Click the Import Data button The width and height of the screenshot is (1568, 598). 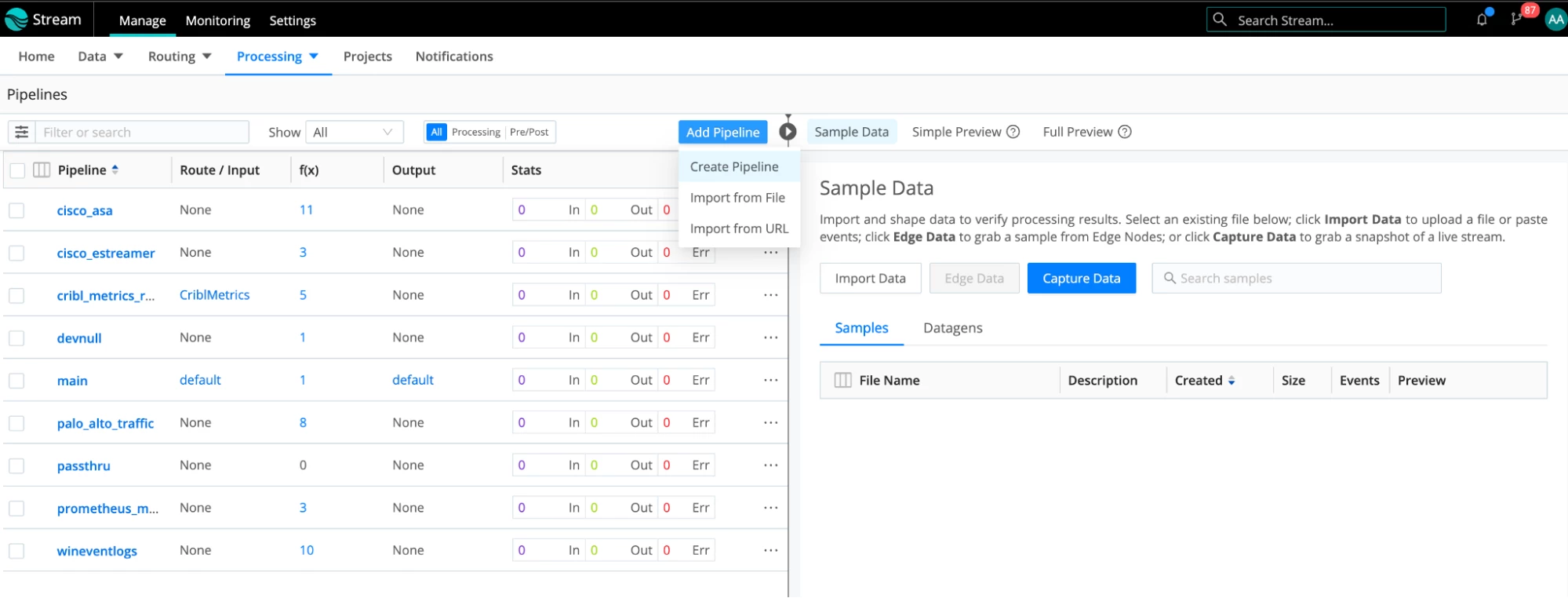[870, 279]
